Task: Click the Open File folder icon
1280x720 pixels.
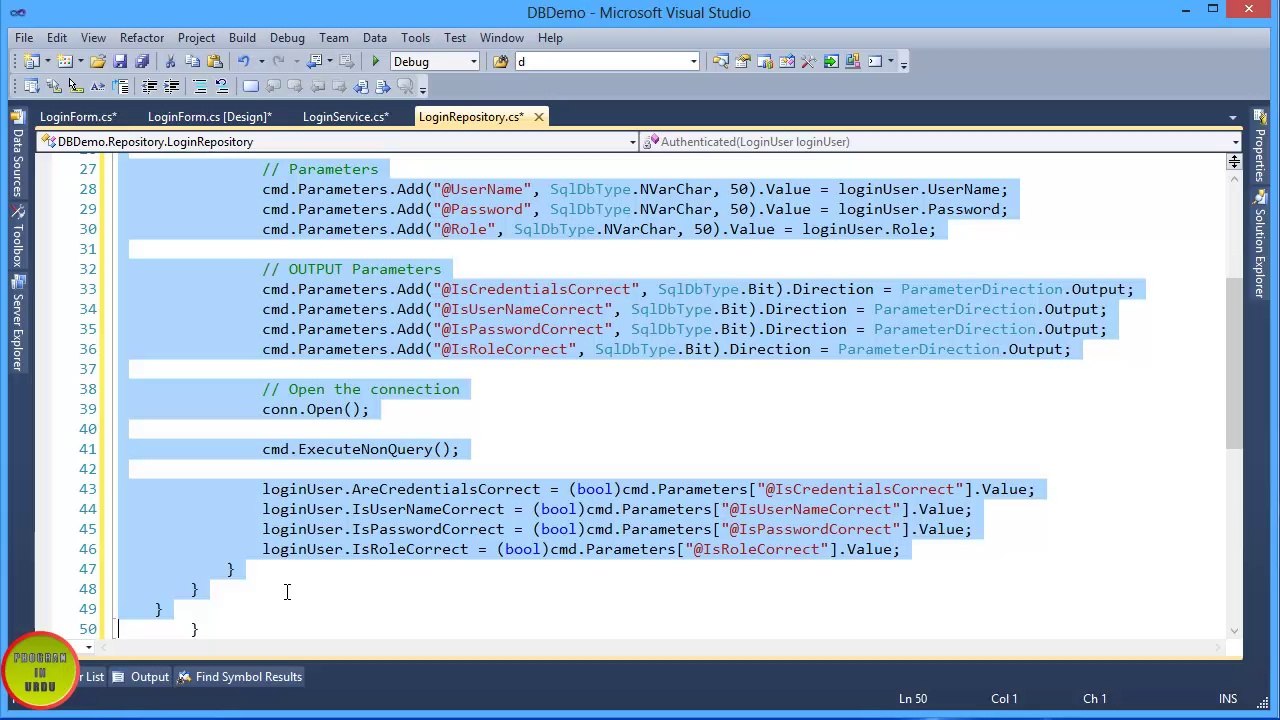Action: tap(98, 61)
